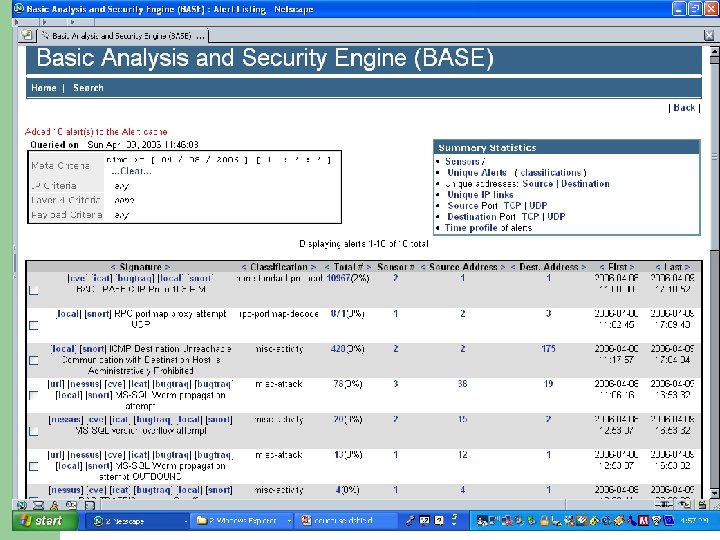
Task: Click the red M tray icon
Action: (x=644, y=521)
